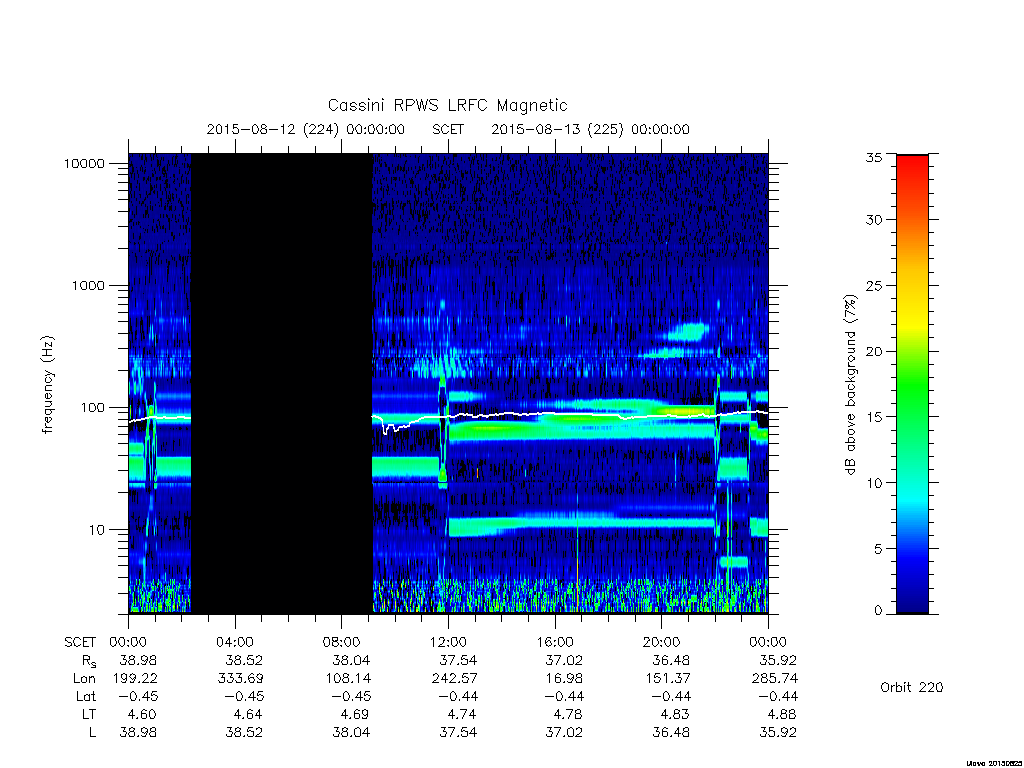Click the 10000 frequency tick label
Viewport: 1024px width, 768px height.
84,163
